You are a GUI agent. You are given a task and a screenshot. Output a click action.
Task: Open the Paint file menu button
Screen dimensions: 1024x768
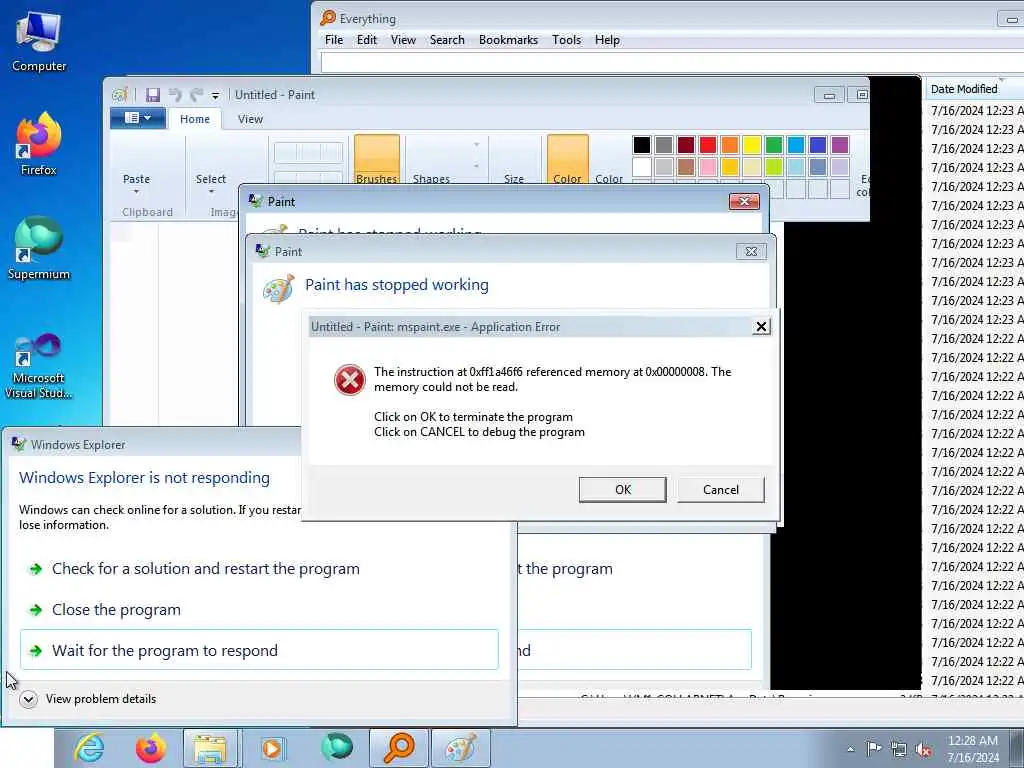tap(137, 118)
